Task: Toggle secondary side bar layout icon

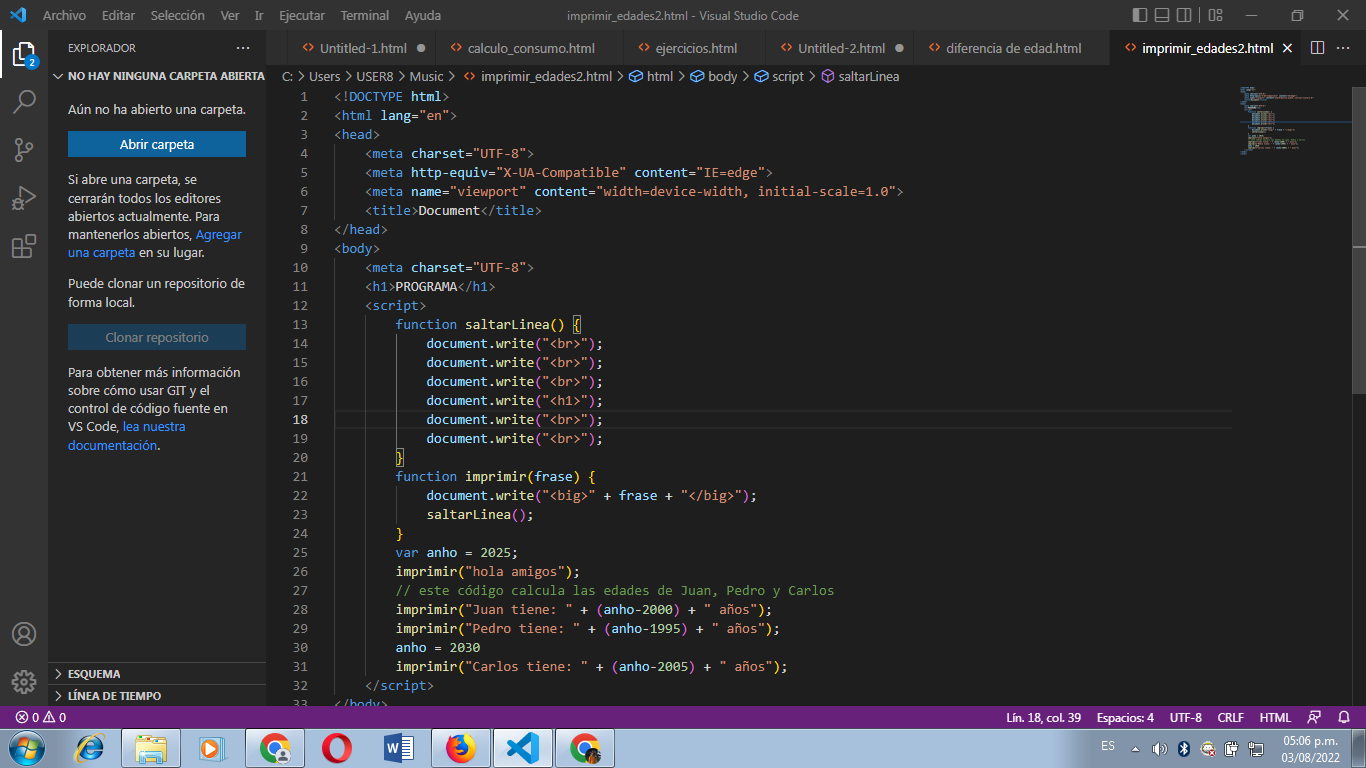Action: tap(1185, 15)
